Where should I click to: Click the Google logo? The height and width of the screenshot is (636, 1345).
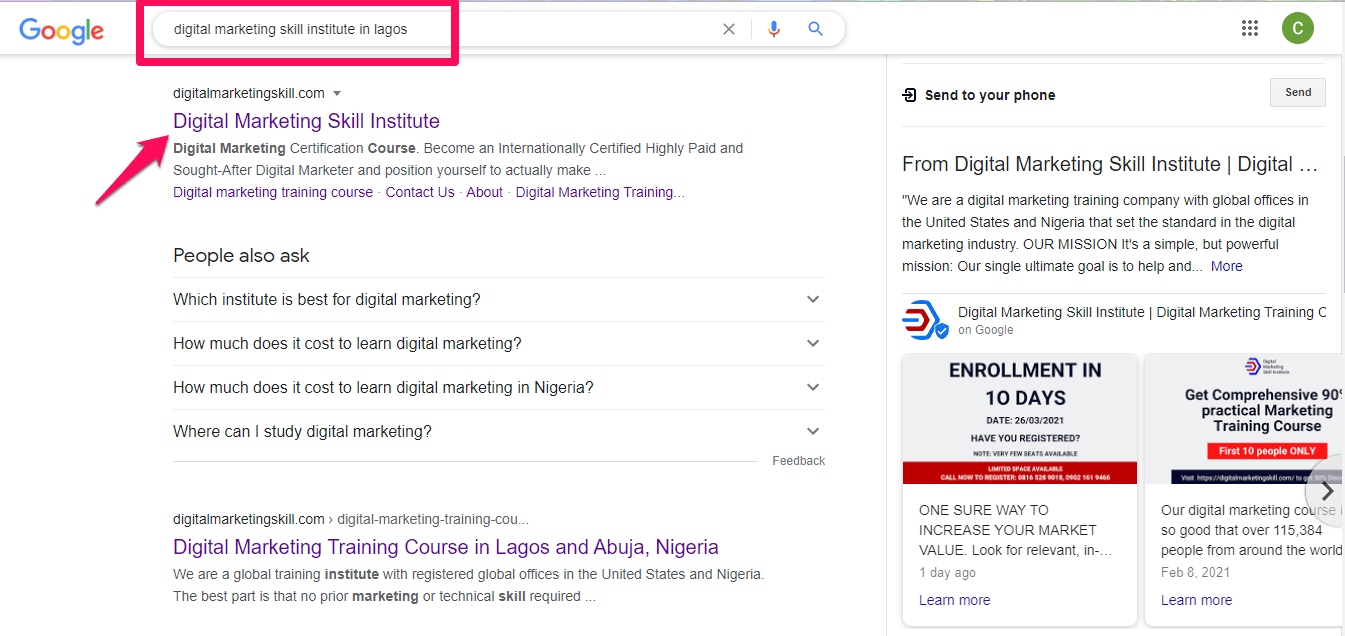pos(61,30)
